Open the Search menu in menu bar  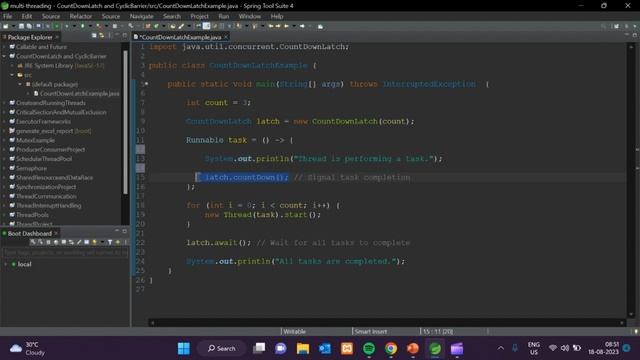[x=172, y=16]
